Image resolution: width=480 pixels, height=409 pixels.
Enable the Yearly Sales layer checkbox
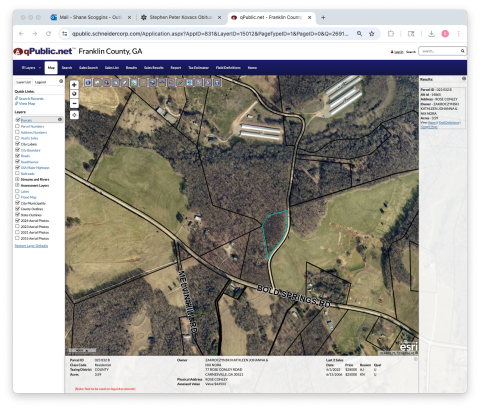17,138
